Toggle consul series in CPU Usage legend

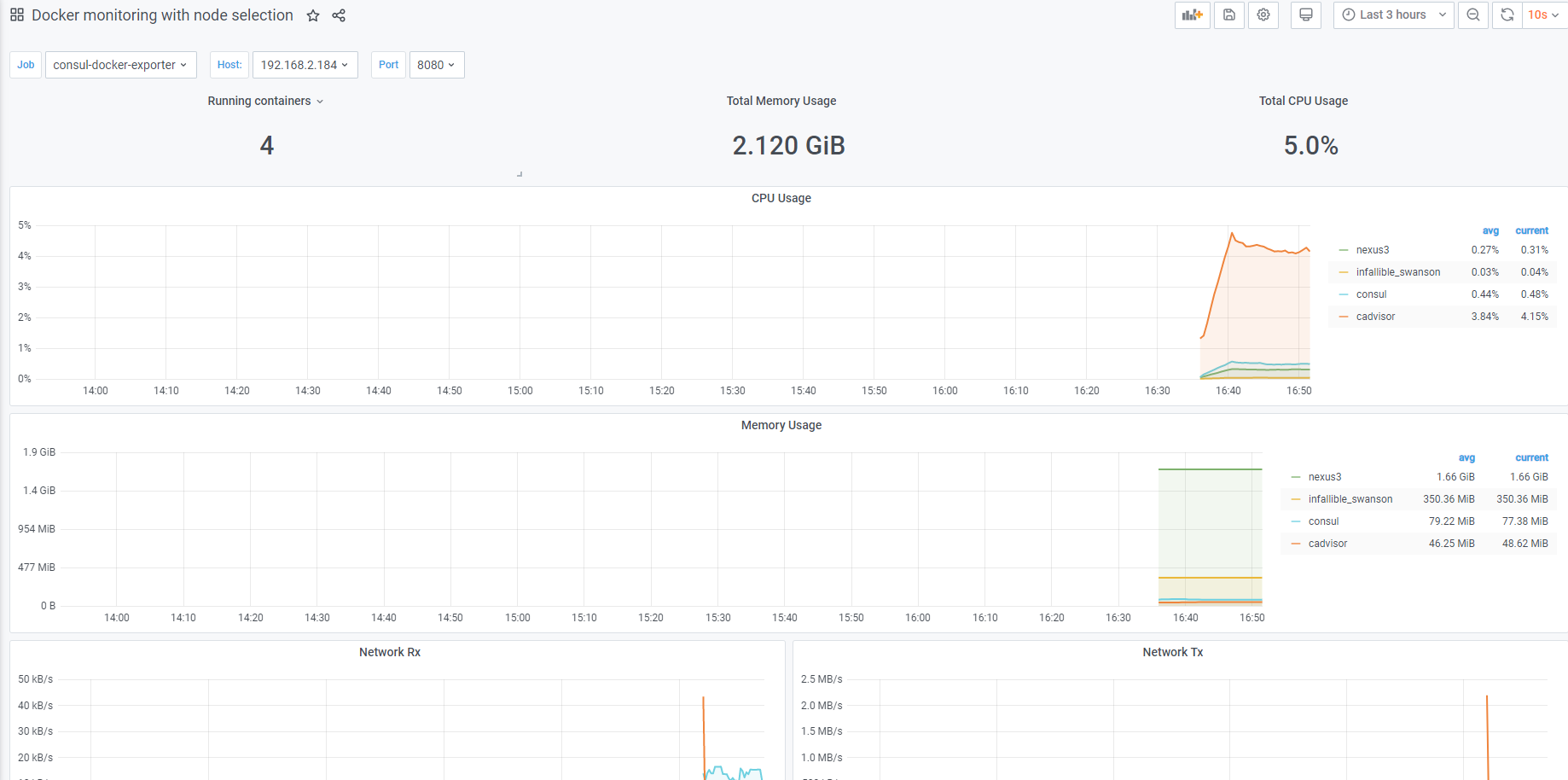pos(1372,294)
